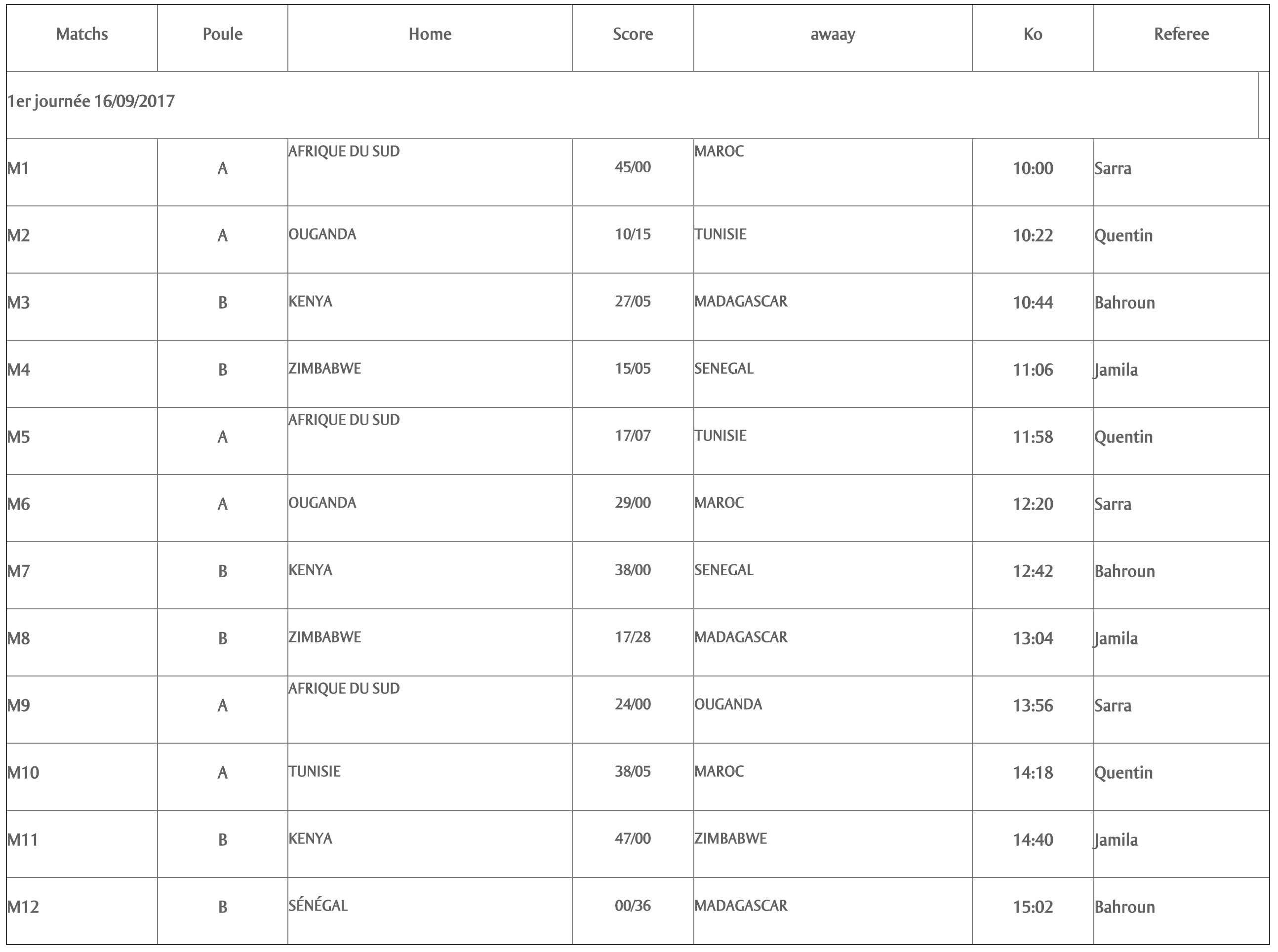Select score 45/00 for match M1
1278x952 pixels.
click(633, 167)
